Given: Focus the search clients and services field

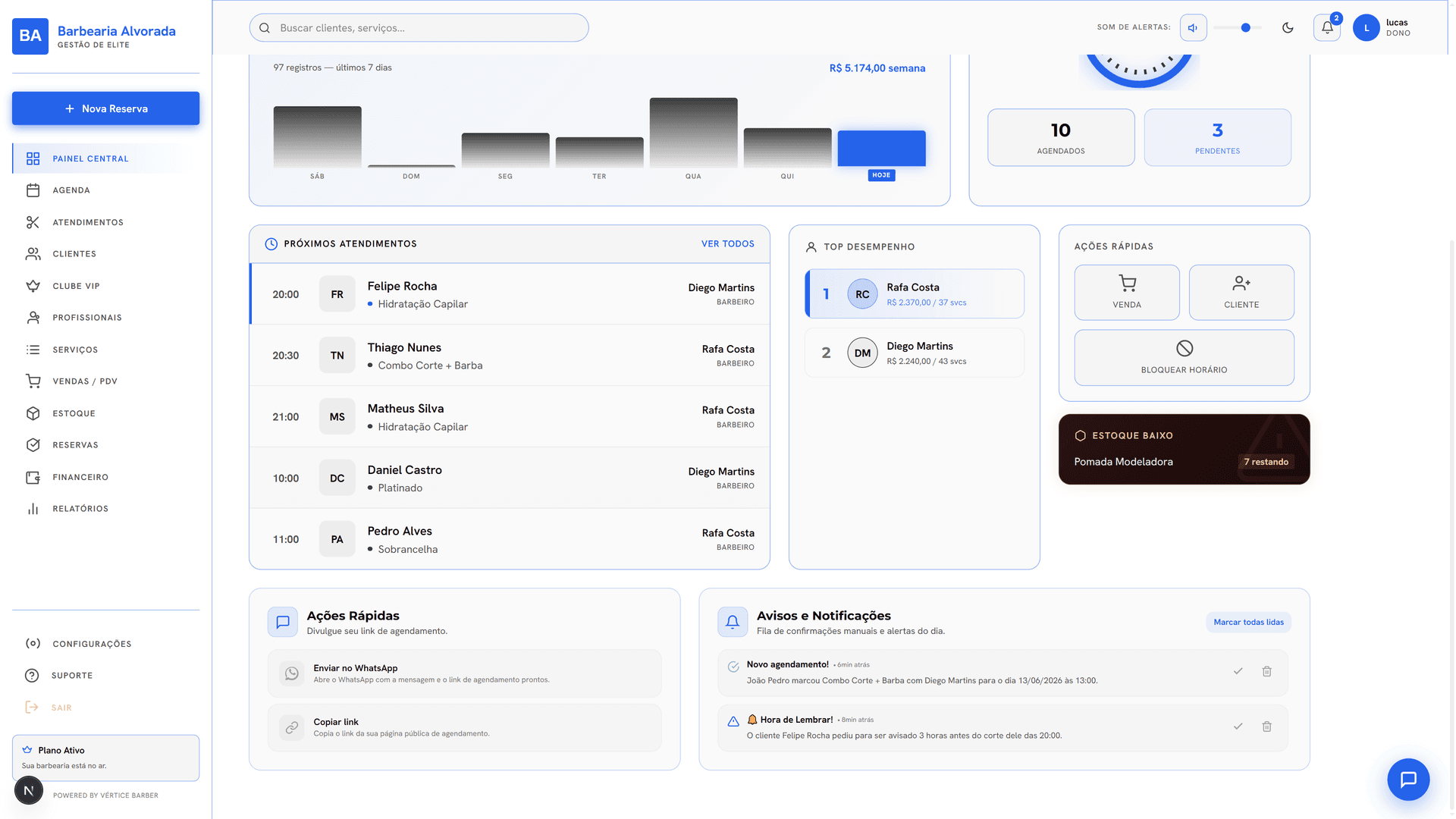Looking at the screenshot, I should click(x=419, y=28).
